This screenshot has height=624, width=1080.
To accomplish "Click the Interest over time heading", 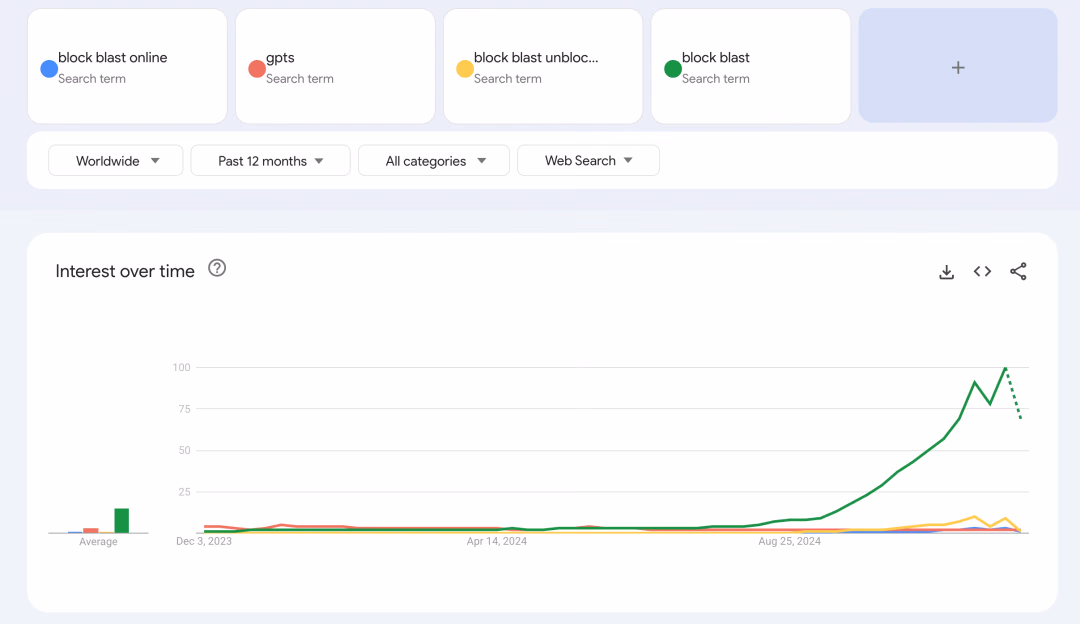I will point(125,271).
